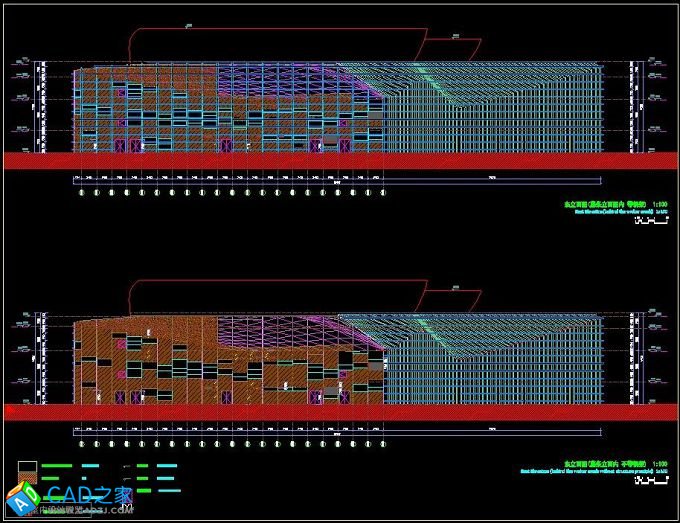Screen dimensions: 680x523
Task: Select the upper elevation green title text
Action: point(605,206)
